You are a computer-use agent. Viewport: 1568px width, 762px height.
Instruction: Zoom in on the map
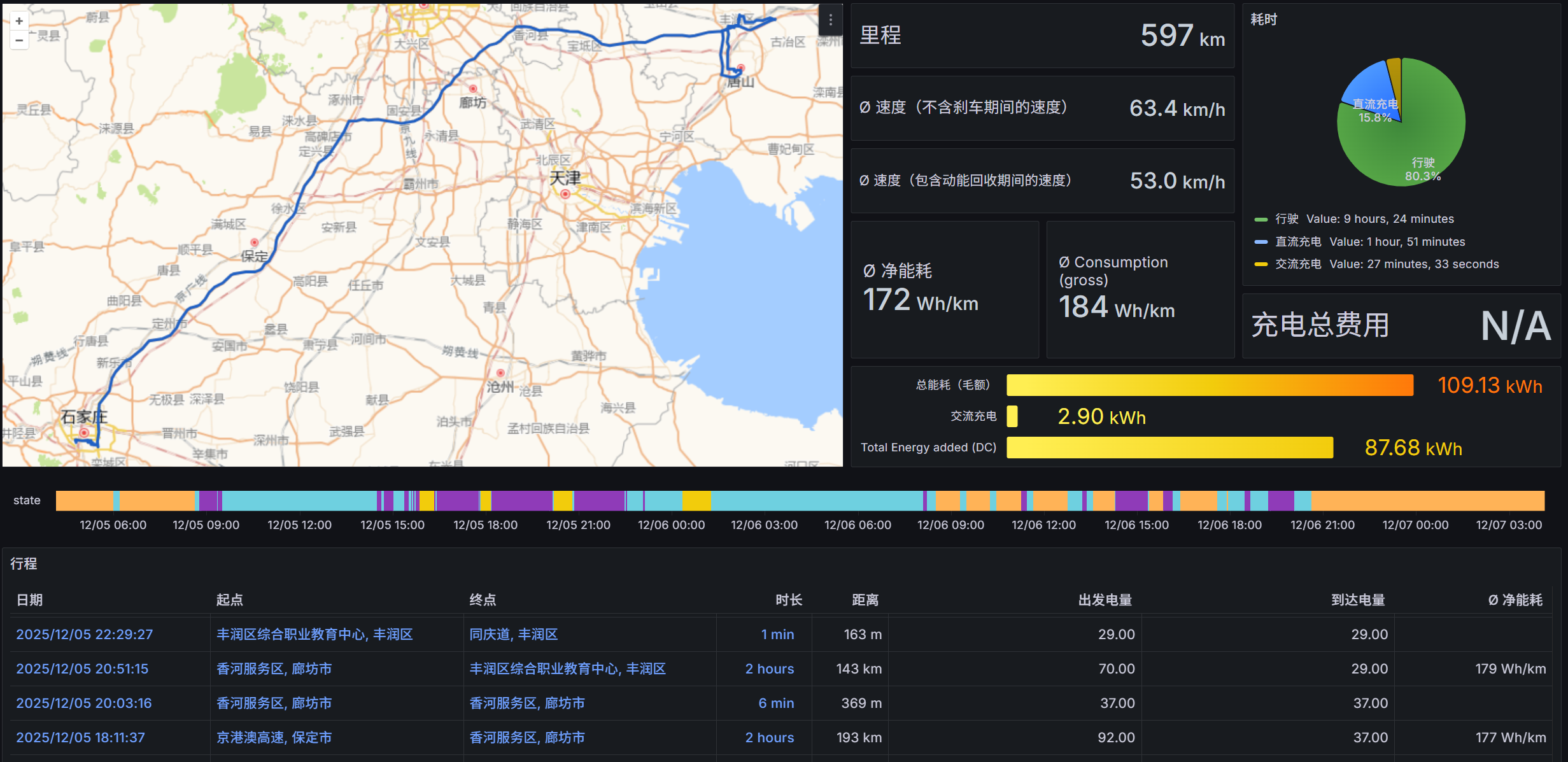[x=19, y=21]
